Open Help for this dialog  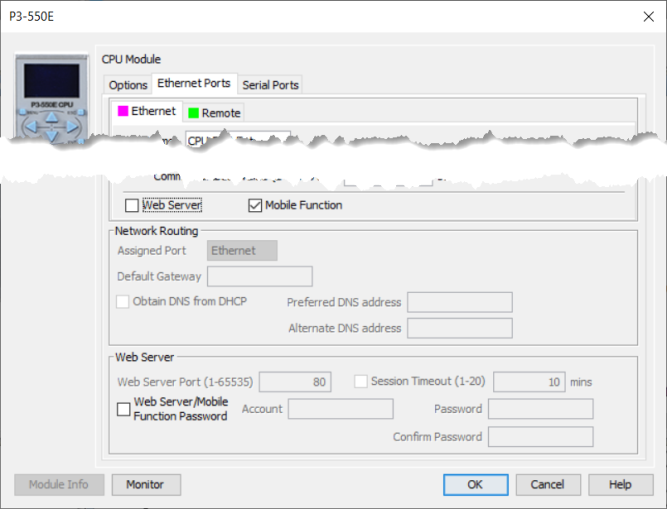(620, 484)
